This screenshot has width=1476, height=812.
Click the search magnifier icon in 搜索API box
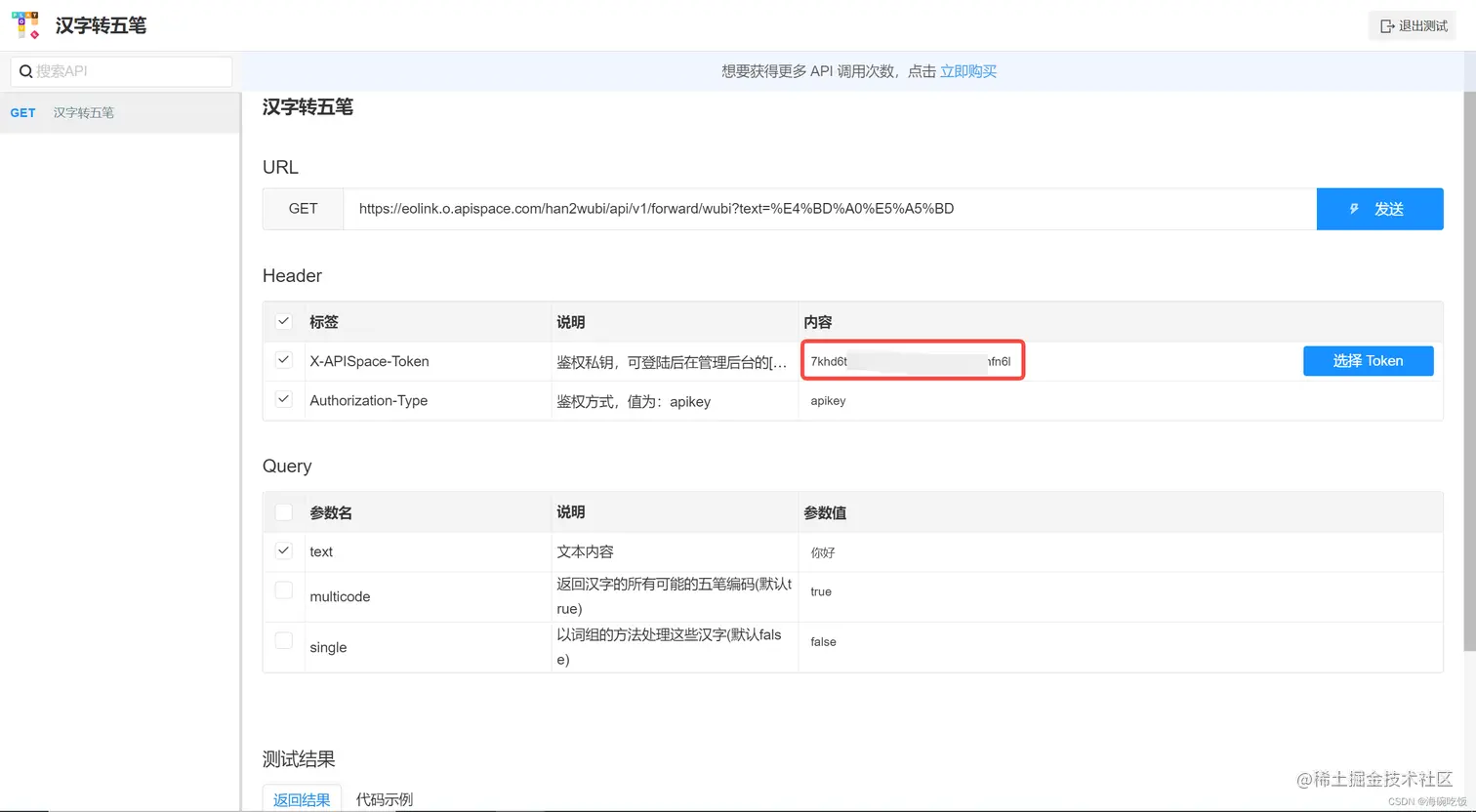point(26,71)
